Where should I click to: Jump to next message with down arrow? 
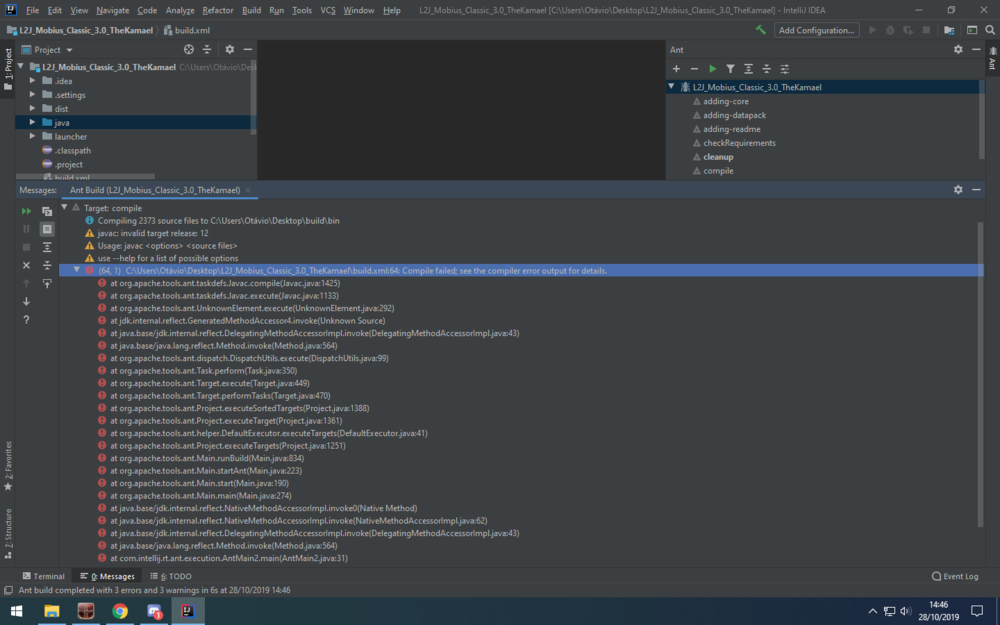(x=27, y=301)
